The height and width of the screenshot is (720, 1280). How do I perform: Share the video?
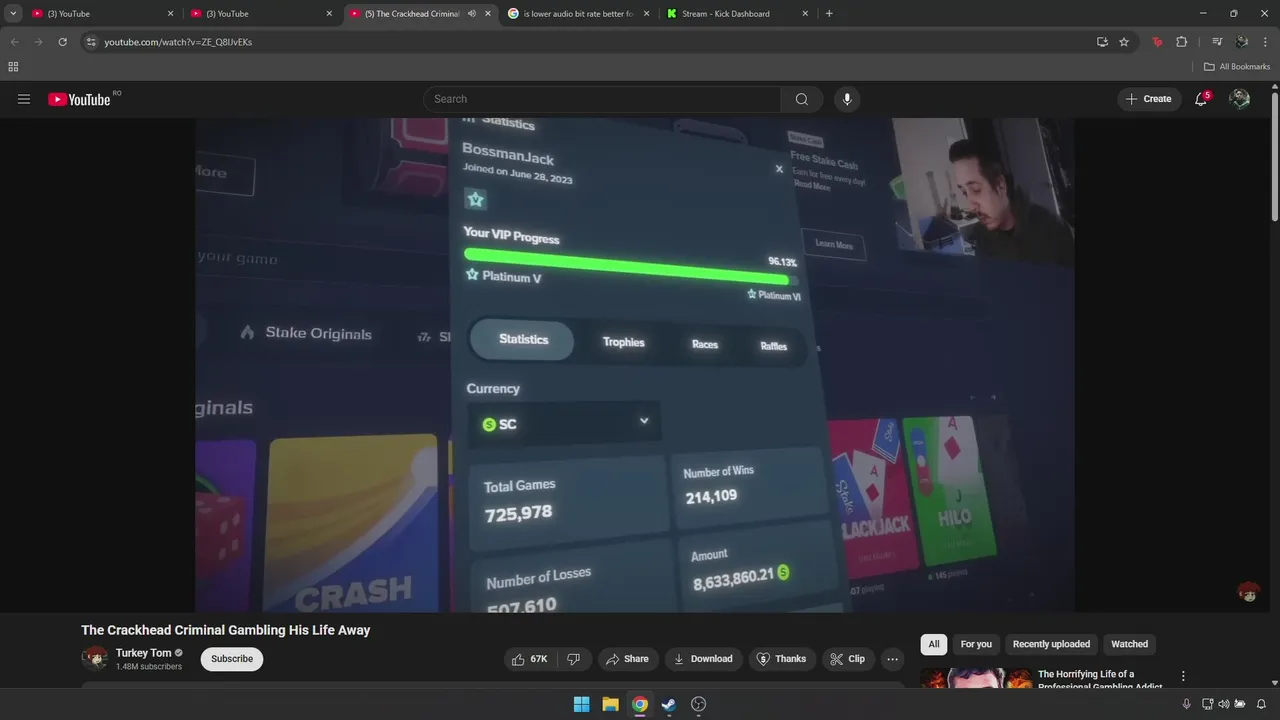point(627,659)
